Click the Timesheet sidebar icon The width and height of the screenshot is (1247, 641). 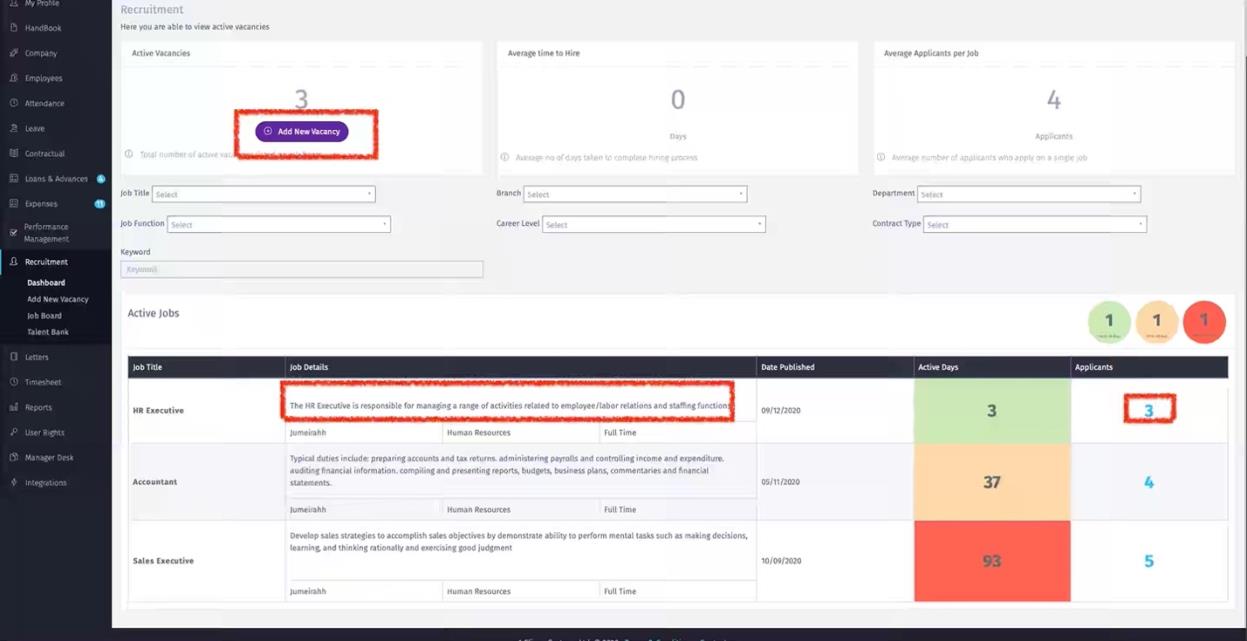pyautogui.click(x=13, y=382)
